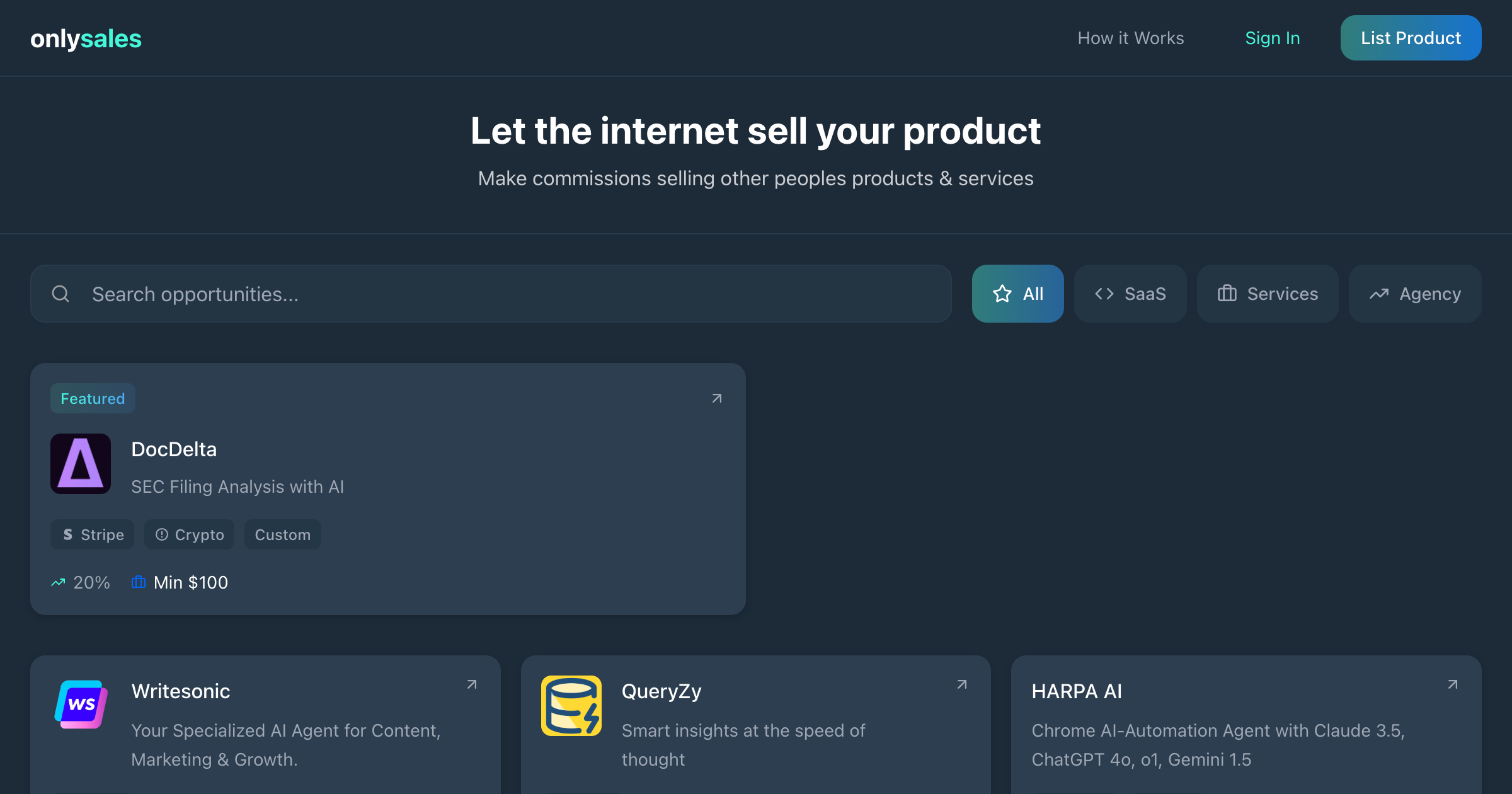Click the search magnifier icon
Screen dimensions: 1512x794
(x=60, y=294)
